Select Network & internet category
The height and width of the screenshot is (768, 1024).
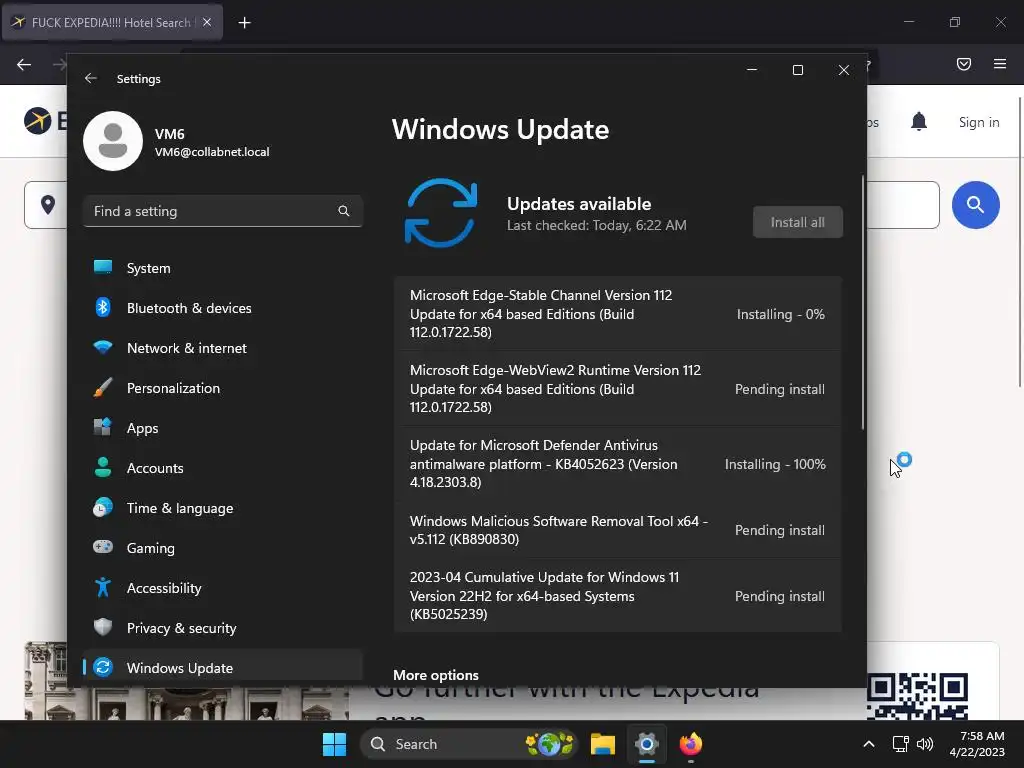(x=223, y=348)
